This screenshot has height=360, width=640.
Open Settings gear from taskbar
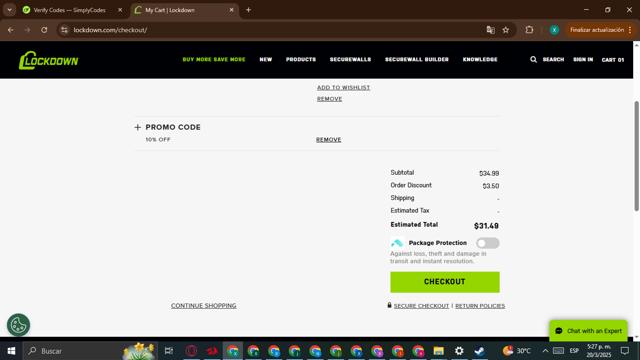459,351
